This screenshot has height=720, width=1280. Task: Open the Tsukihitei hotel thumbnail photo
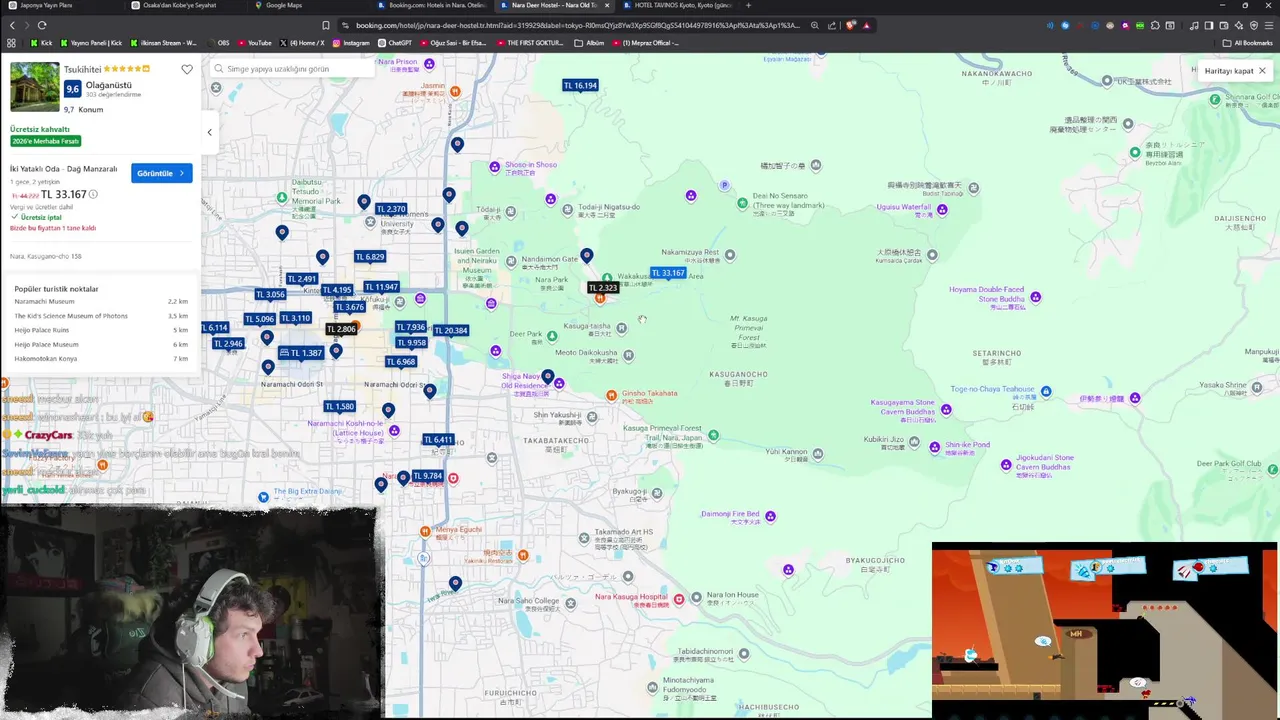pos(34,86)
